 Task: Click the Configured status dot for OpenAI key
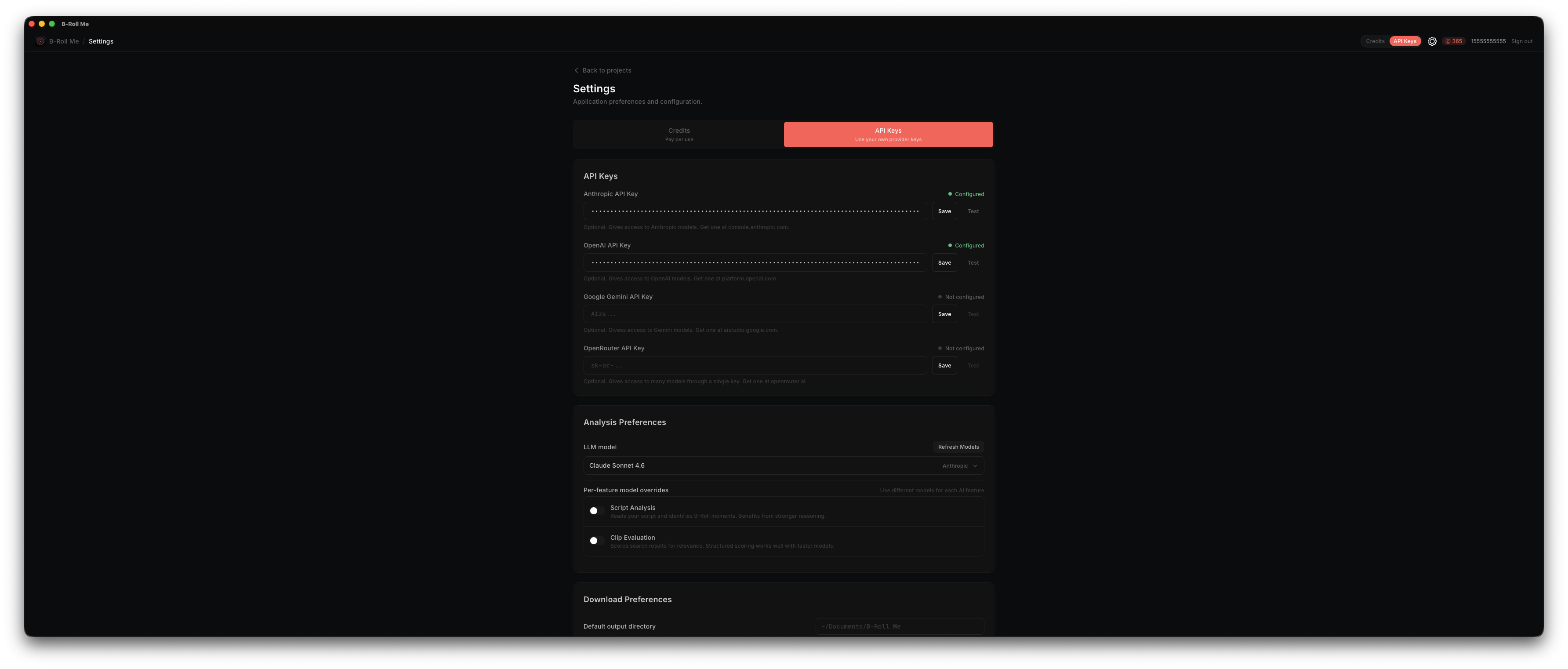tap(950, 245)
